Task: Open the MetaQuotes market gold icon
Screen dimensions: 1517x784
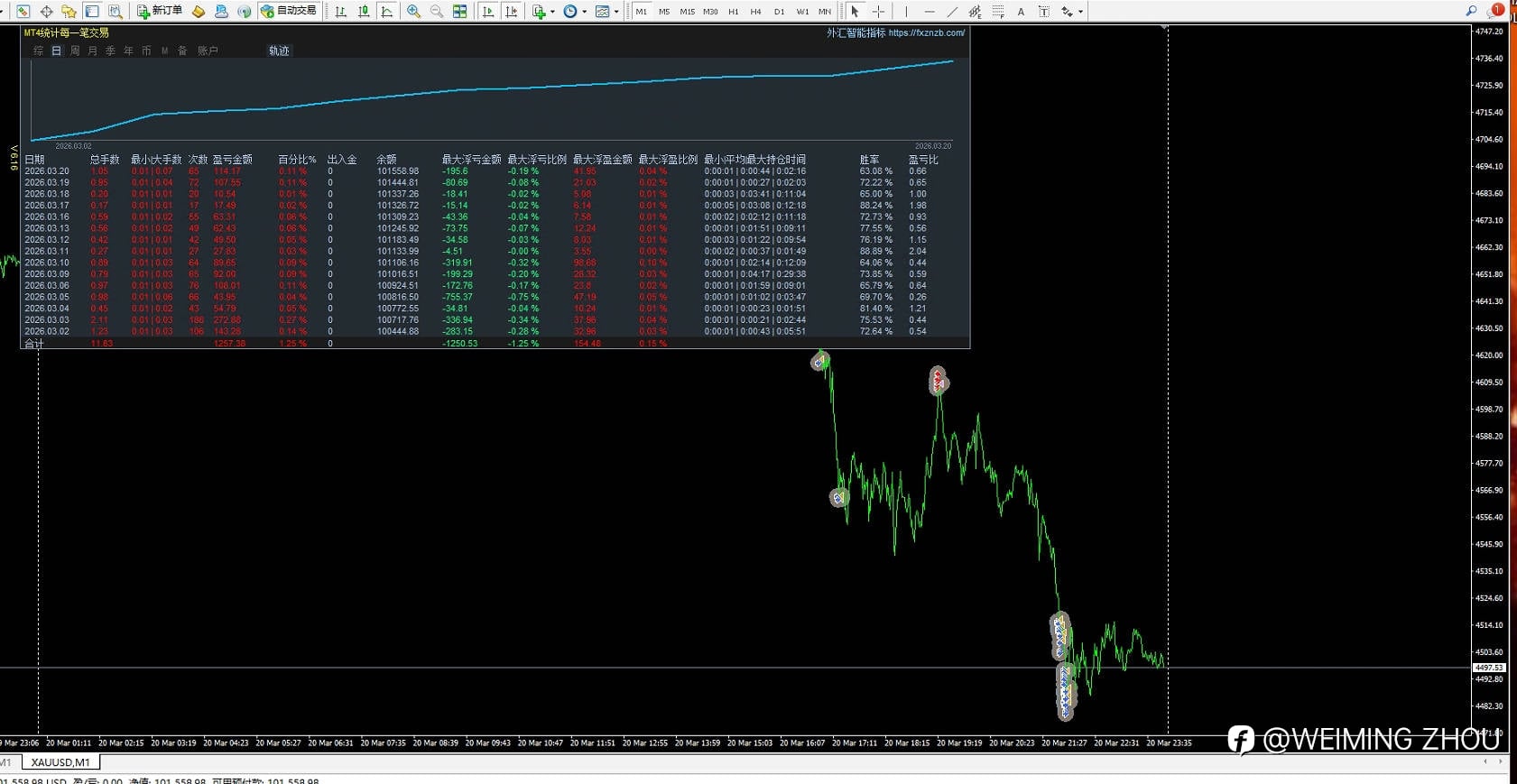Action: pyautogui.click(x=199, y=11)
